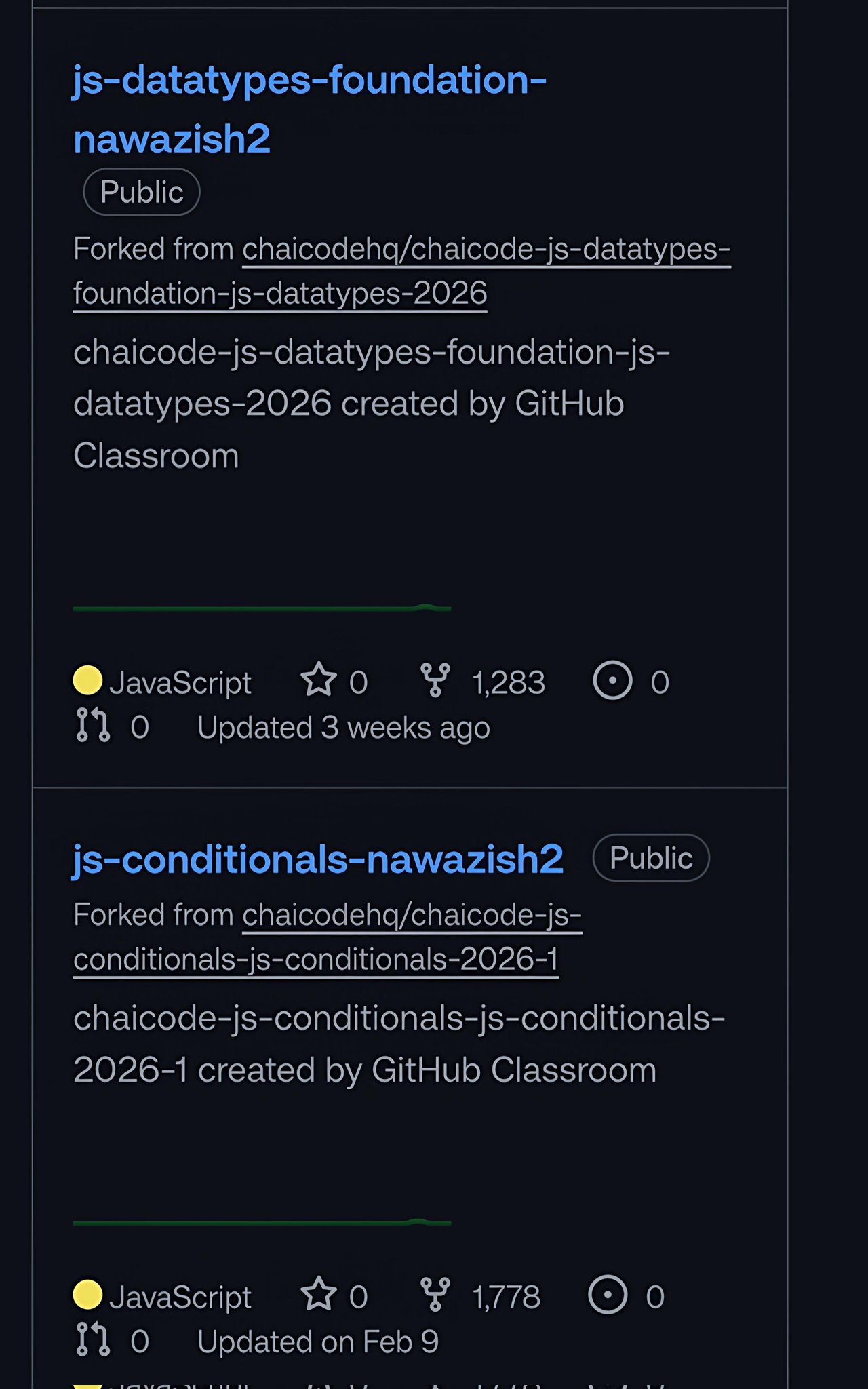
Task: Click the star icon for the js-conditionals repo
Action: click(318, 1295)
